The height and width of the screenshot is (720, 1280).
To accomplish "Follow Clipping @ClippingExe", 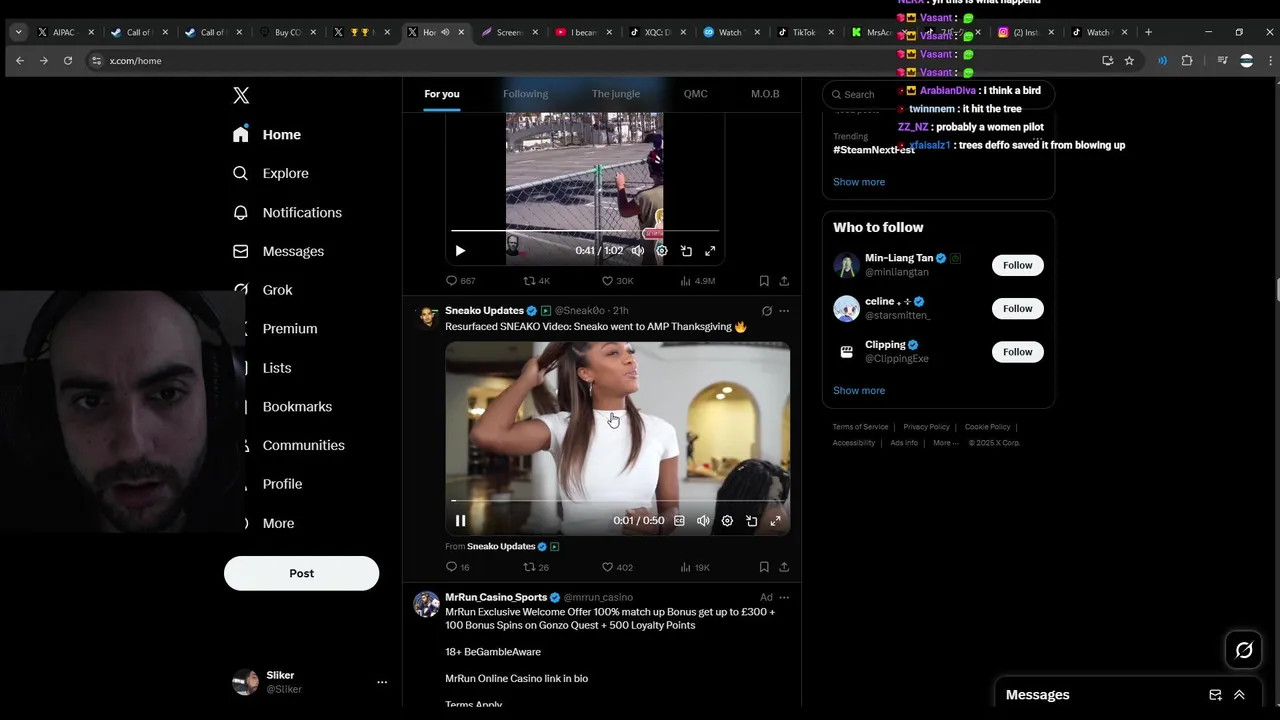I will (1017, 352).
